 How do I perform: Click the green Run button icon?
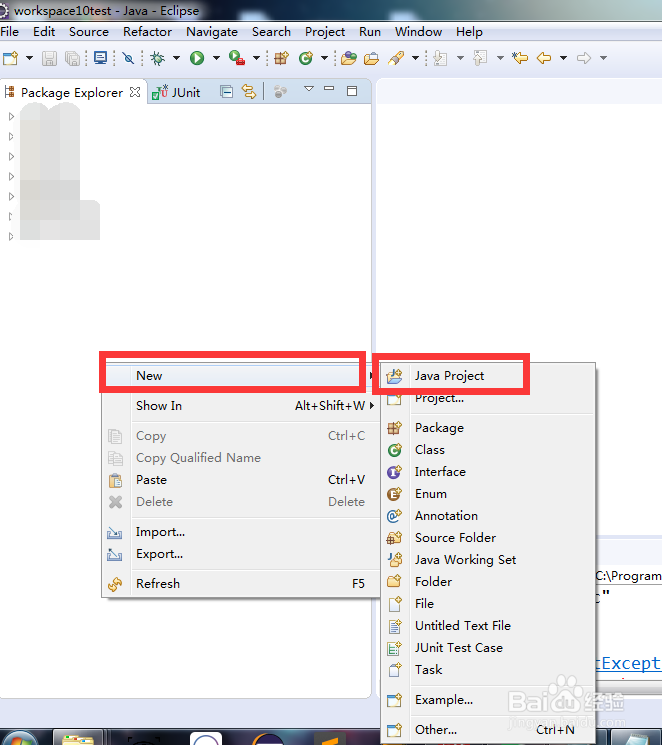tap(197, 58)
